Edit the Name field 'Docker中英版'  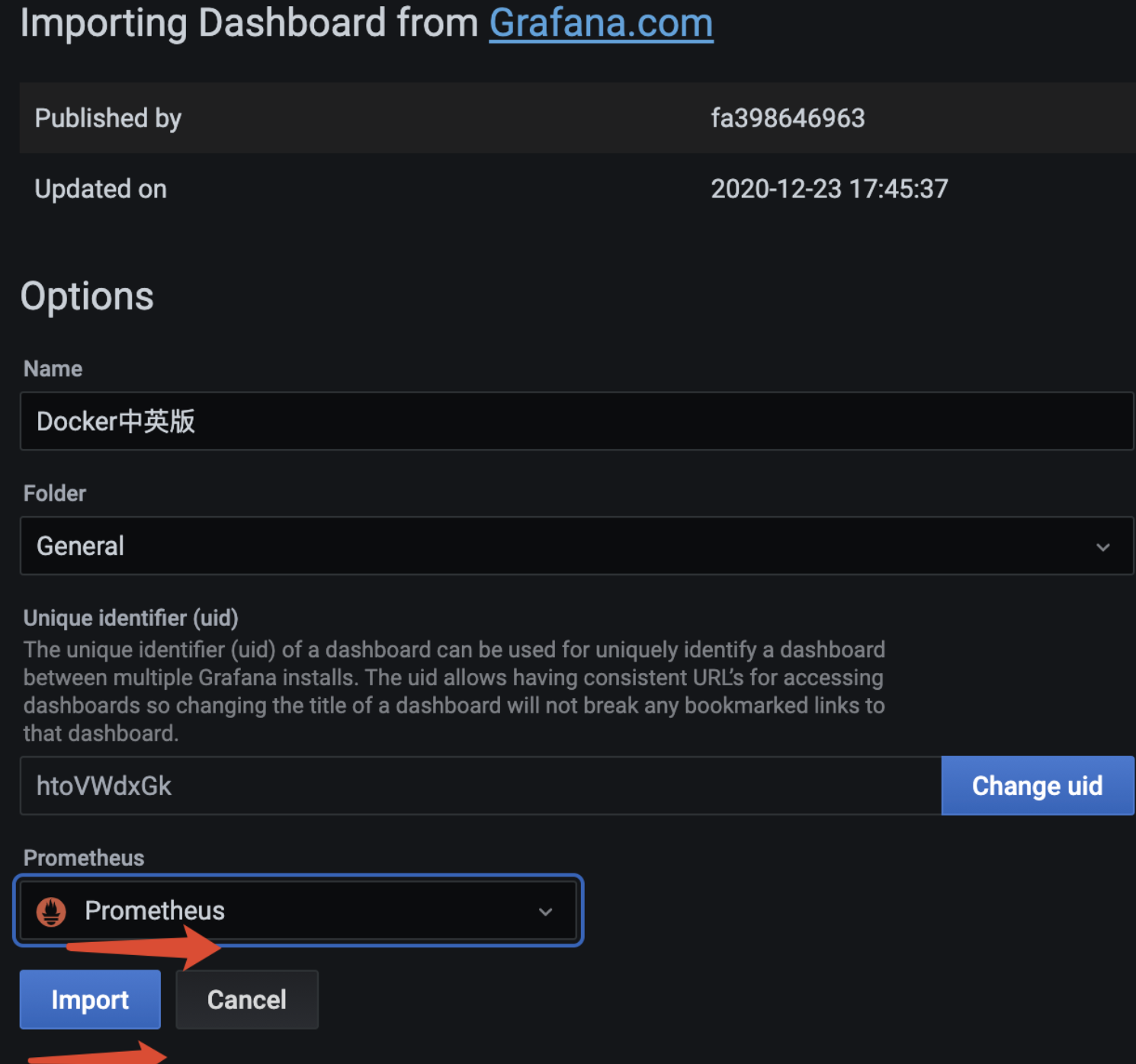(576, 421)
